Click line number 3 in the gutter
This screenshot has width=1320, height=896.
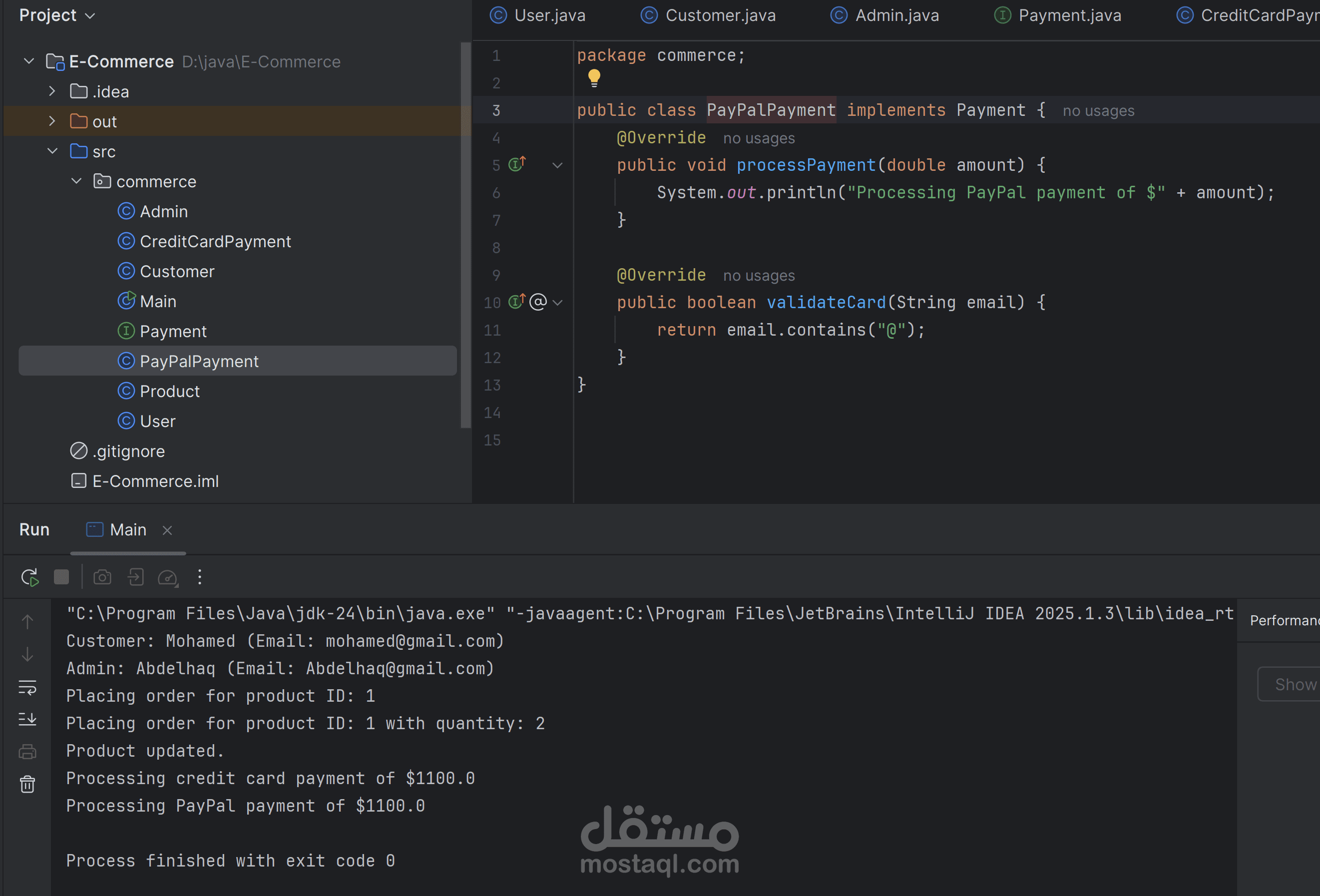coord(496,110)
